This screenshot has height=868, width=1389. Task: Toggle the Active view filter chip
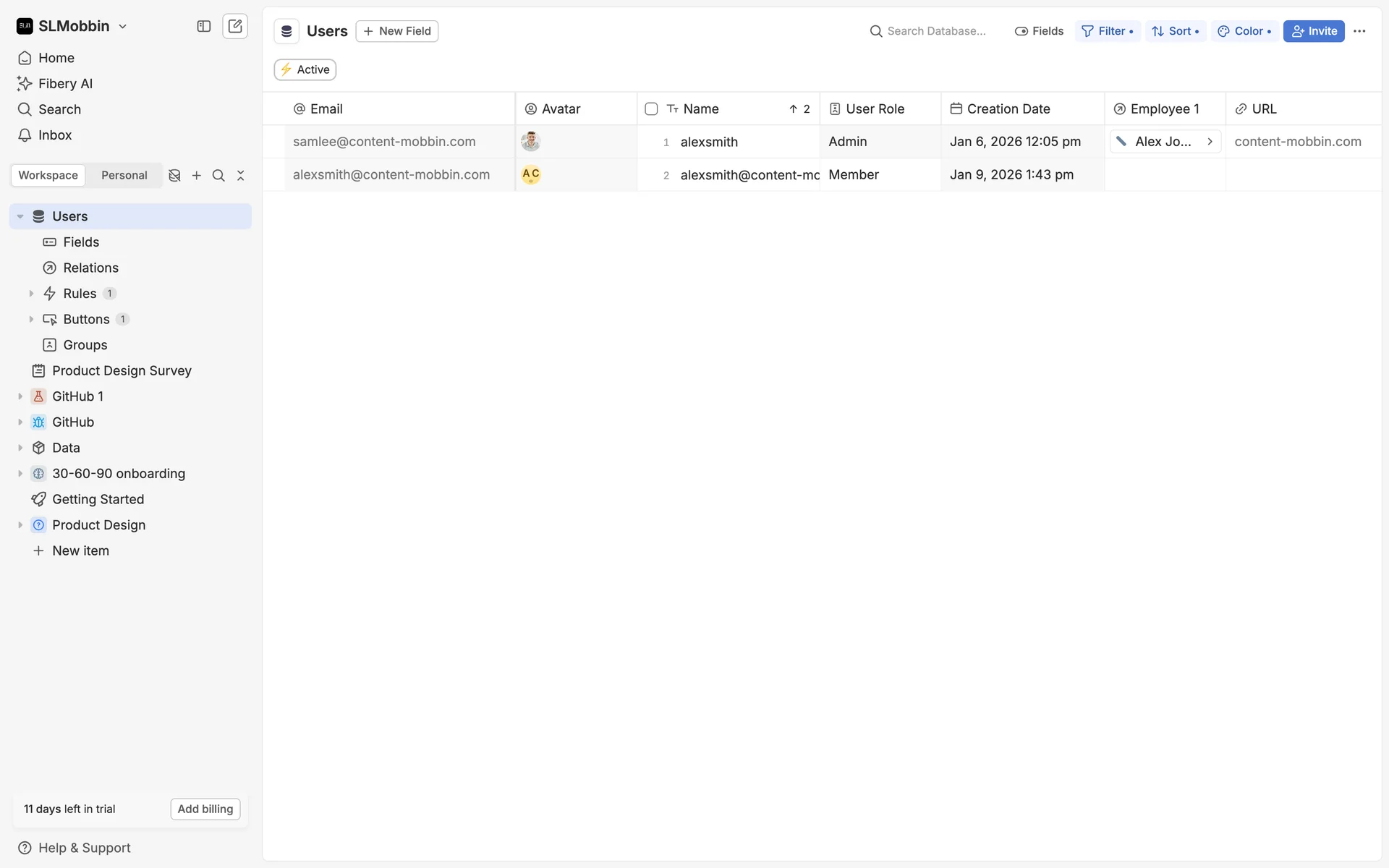coord(305,69)
